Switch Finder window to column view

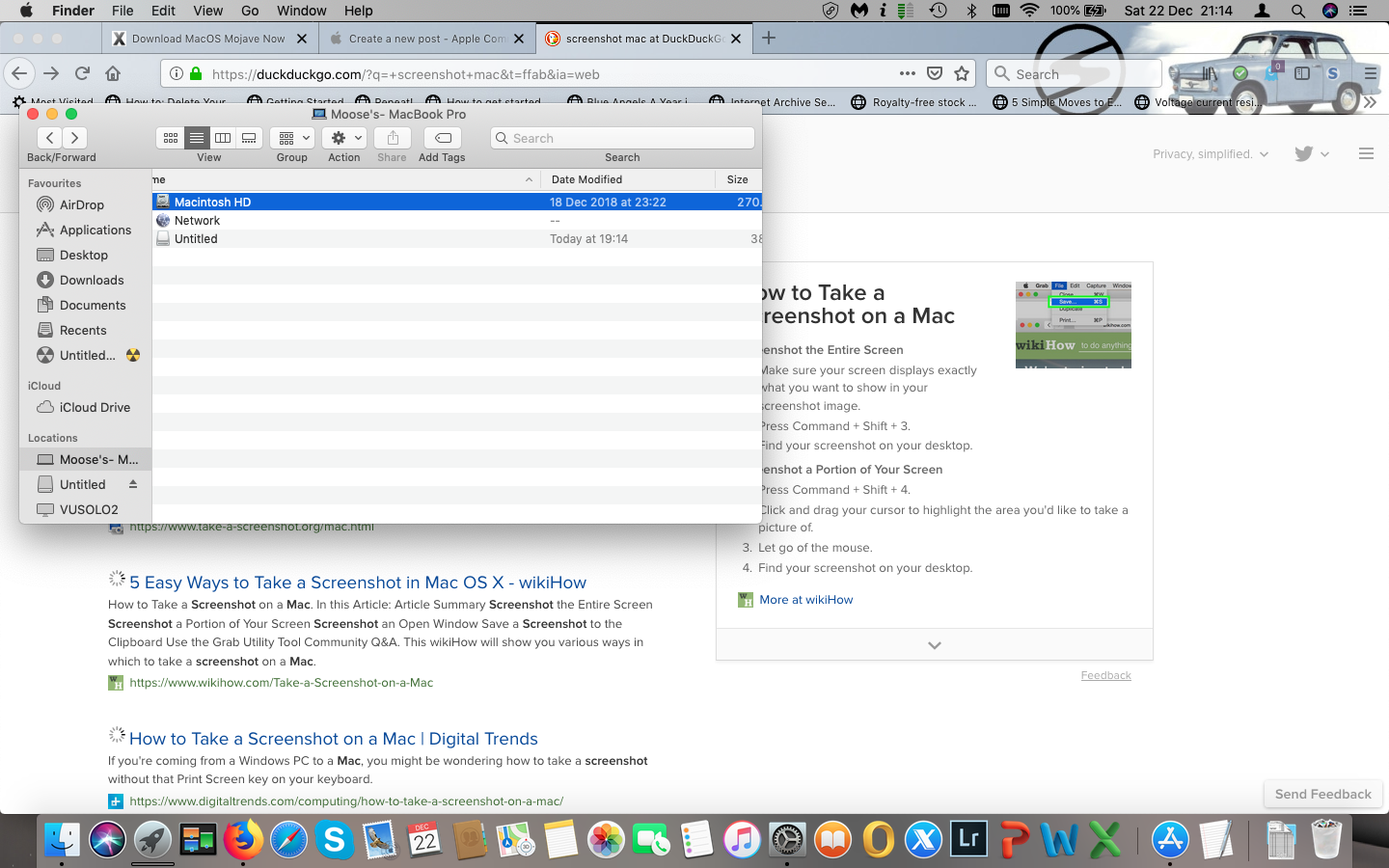click(223, 138)
